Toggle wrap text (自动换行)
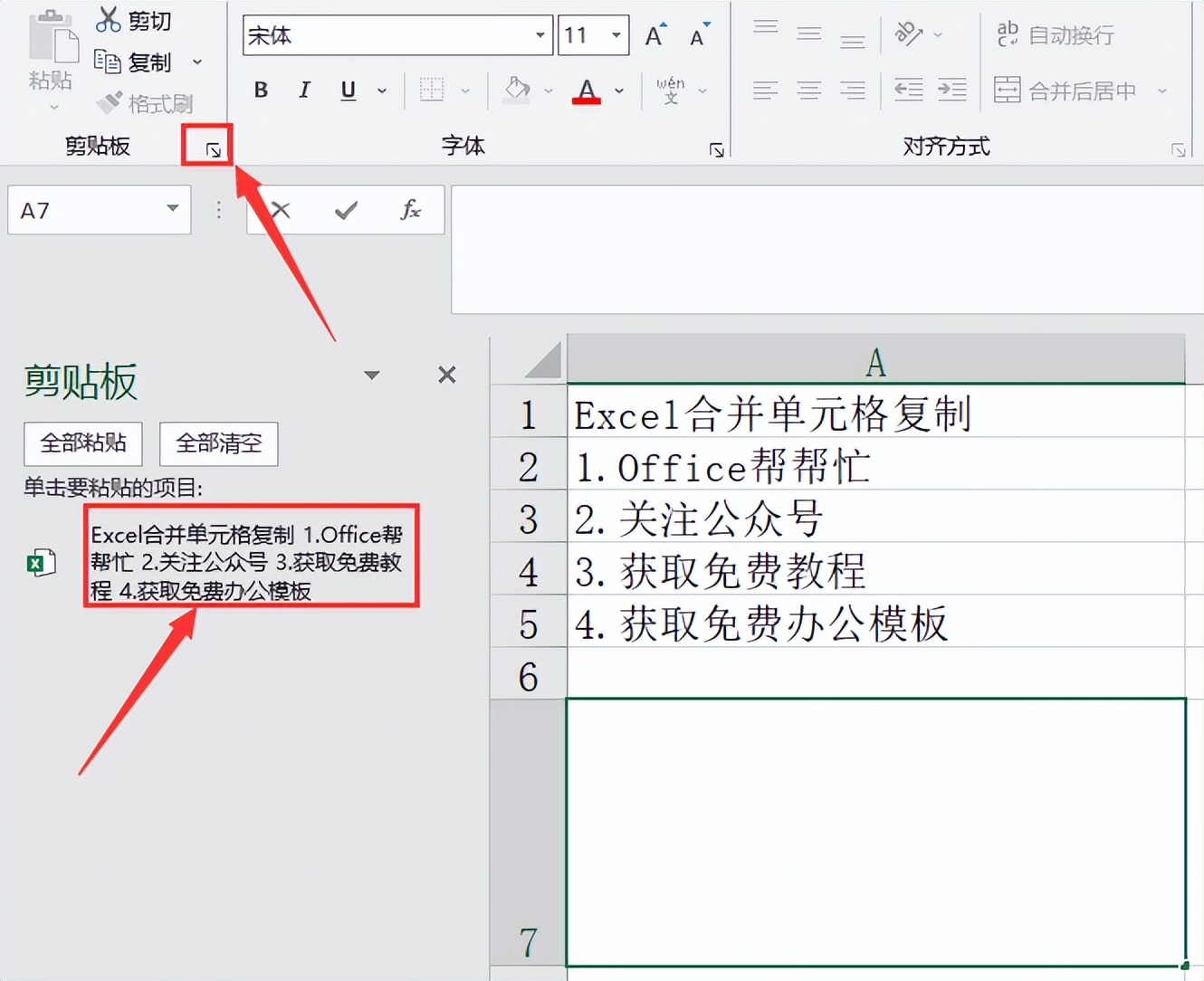1204x981 pixels. (x=1055, y=35)
